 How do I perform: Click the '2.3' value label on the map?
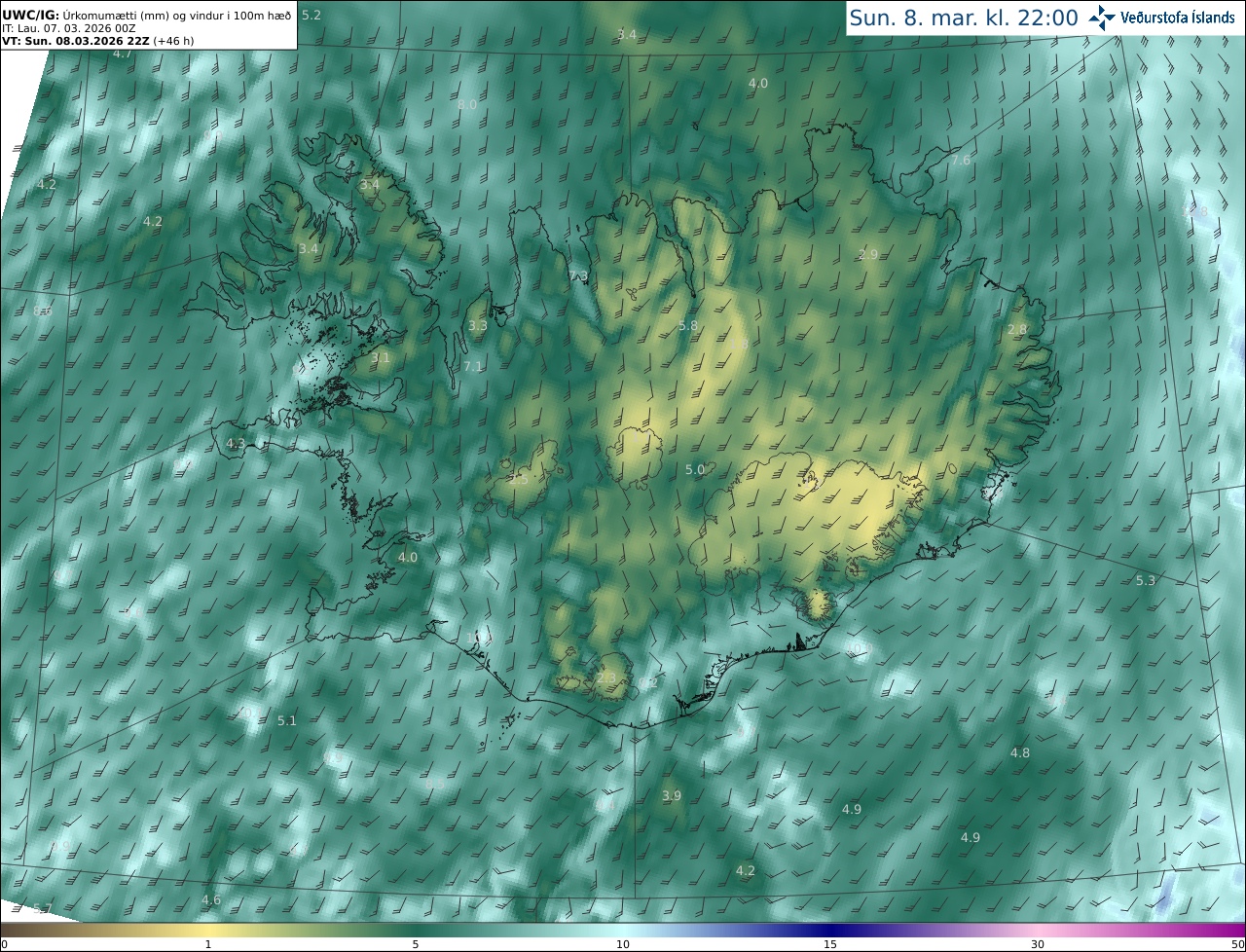click(x=607, y=677)
